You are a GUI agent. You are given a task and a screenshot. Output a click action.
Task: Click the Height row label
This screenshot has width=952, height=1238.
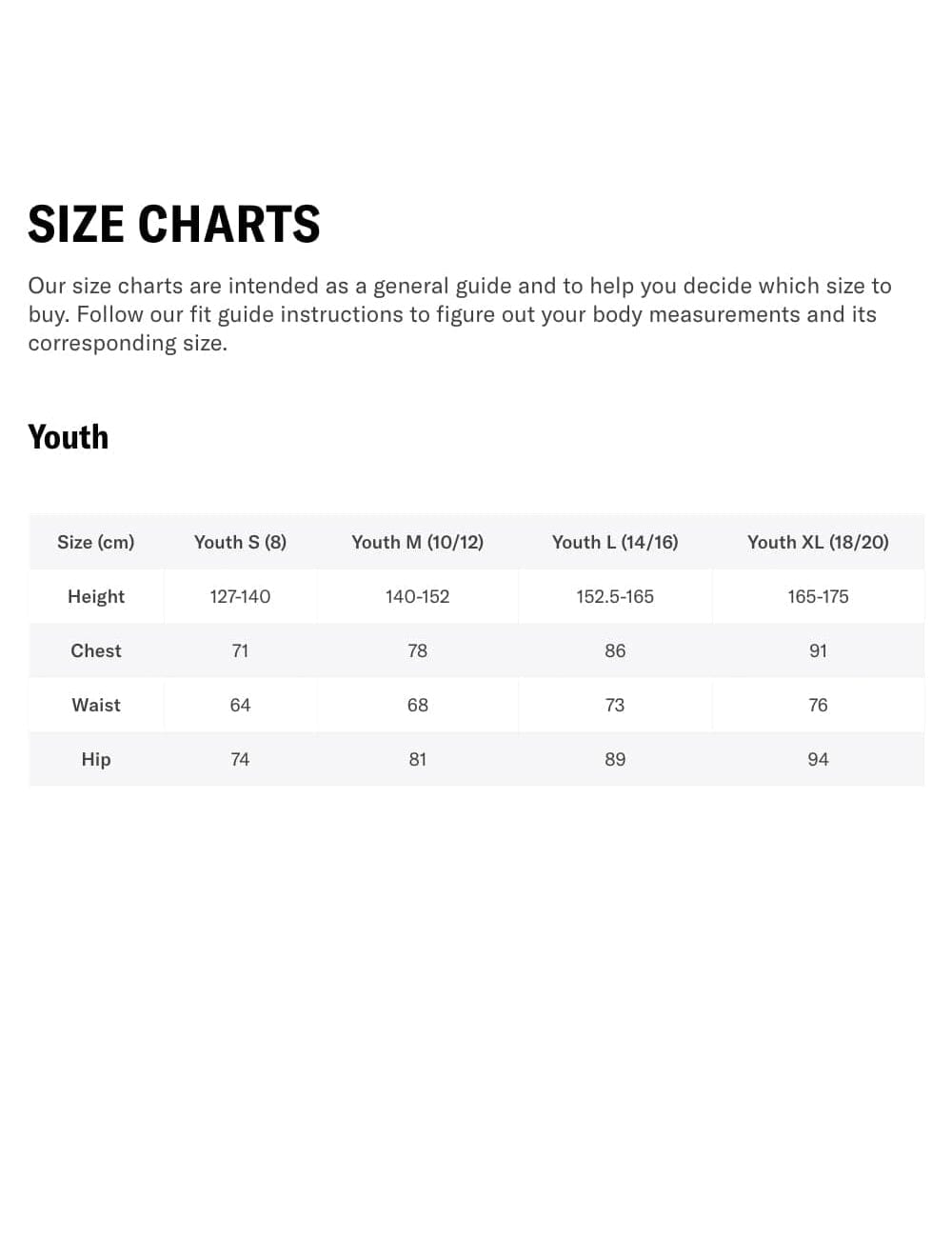(x=96, y=596)
